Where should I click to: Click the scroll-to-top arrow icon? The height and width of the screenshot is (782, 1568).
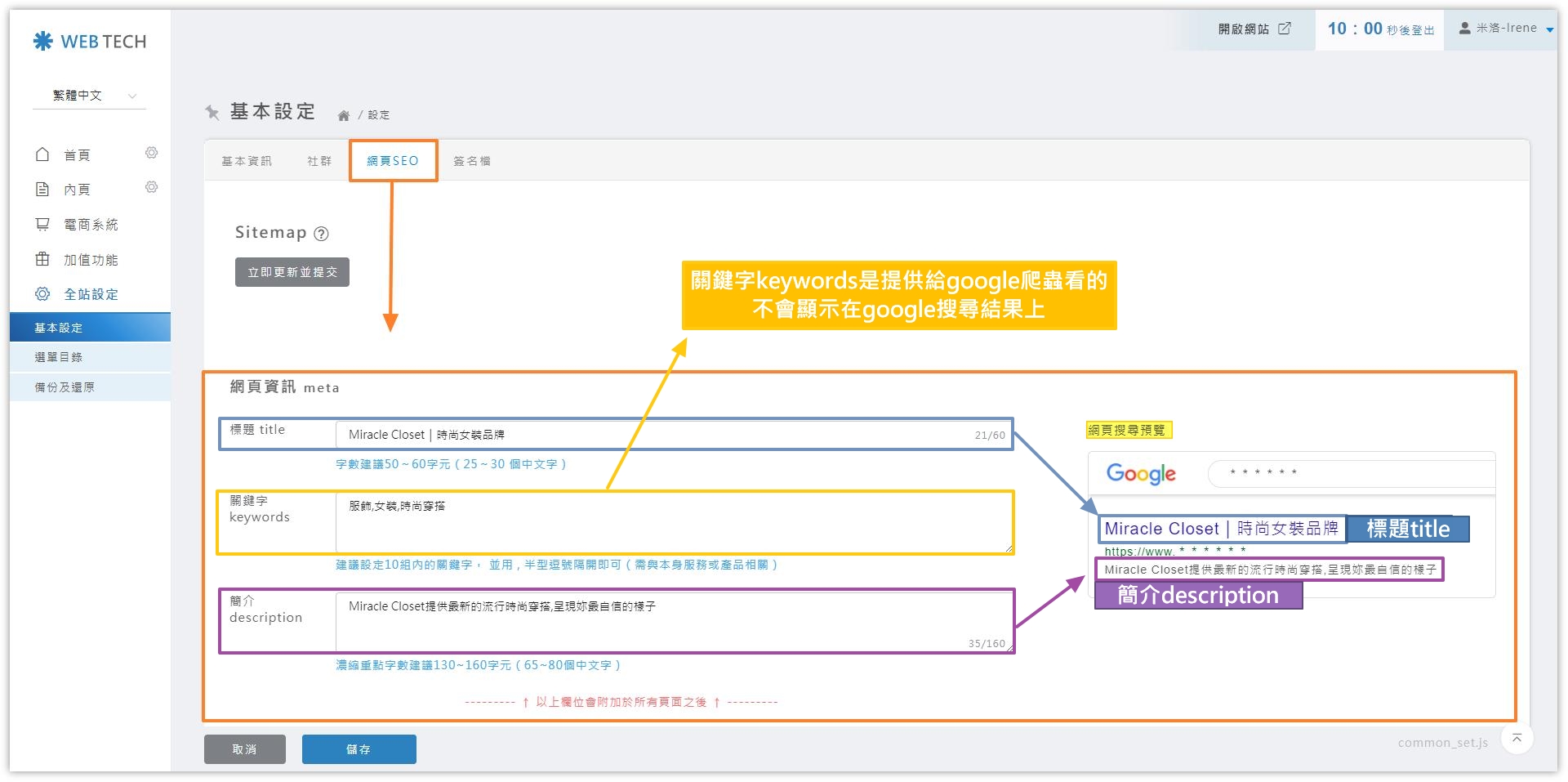(x=1517, y=739)
